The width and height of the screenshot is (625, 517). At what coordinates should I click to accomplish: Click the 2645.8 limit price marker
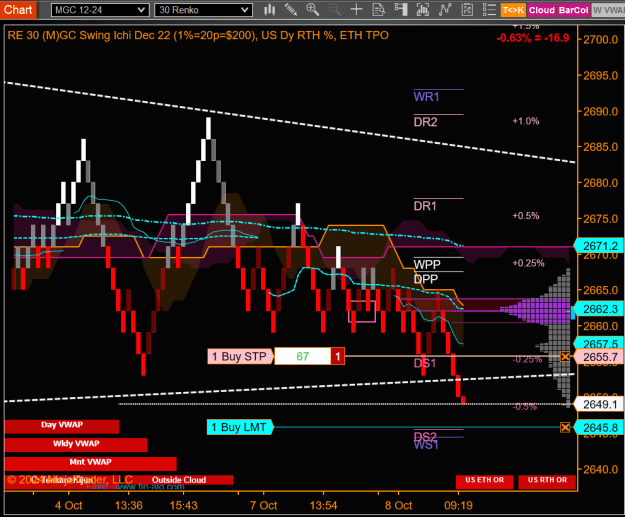point(599,428)
